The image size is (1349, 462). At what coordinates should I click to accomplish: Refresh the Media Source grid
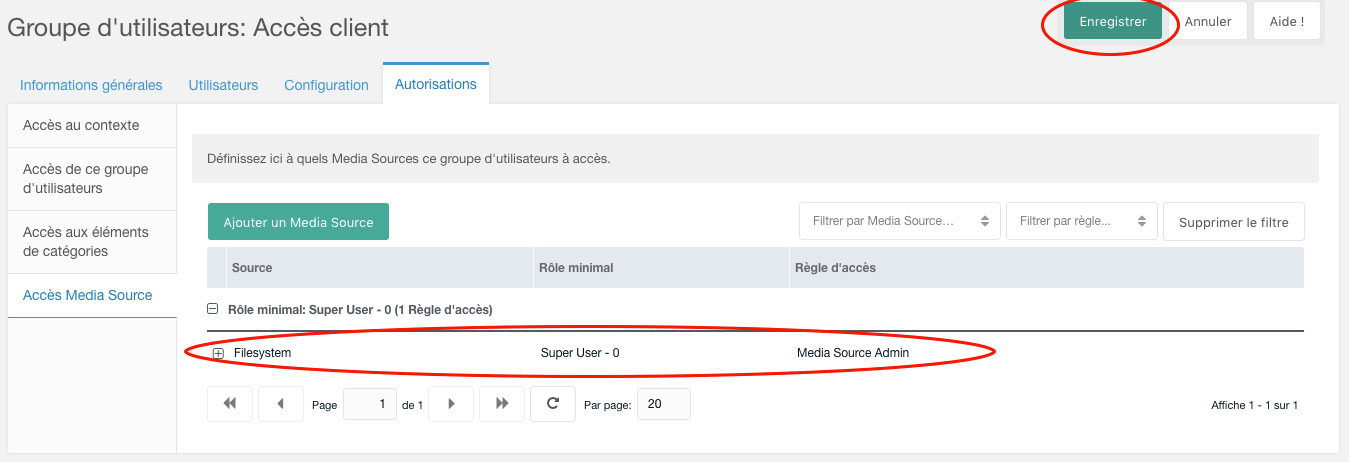coord(552,404)
